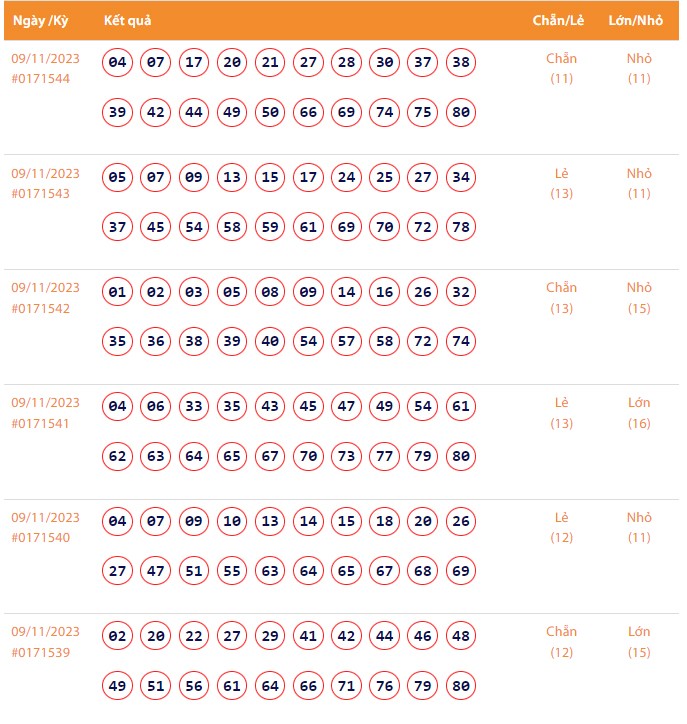Open draw #0171542 link
Viewport: 687px width, 724px height.
click(41, 308)
